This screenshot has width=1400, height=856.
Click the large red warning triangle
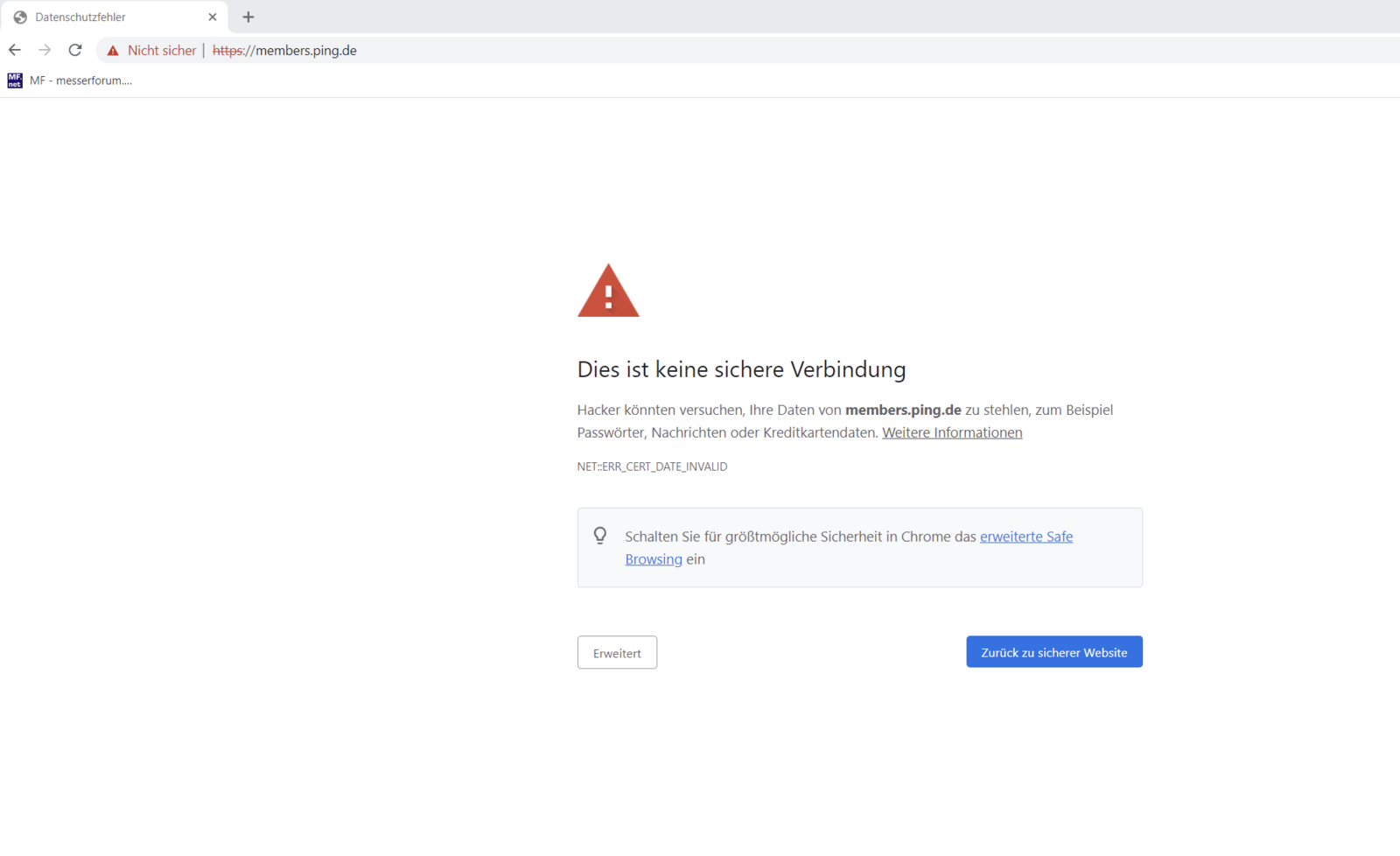coord(608,291)
